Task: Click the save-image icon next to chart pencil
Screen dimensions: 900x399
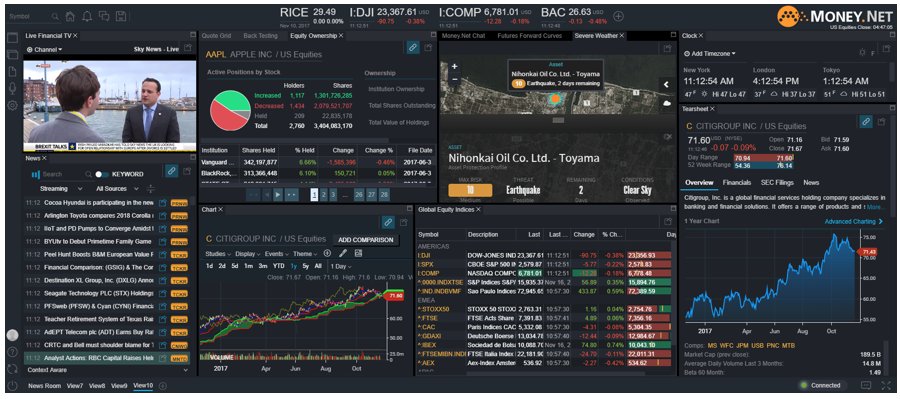Action: 359,253
